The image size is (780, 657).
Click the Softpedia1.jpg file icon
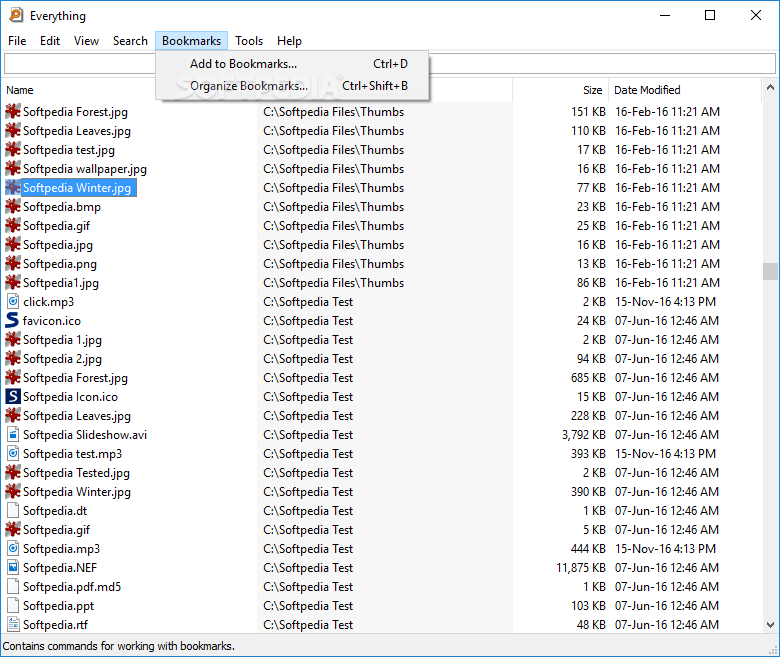pos(13,282)
